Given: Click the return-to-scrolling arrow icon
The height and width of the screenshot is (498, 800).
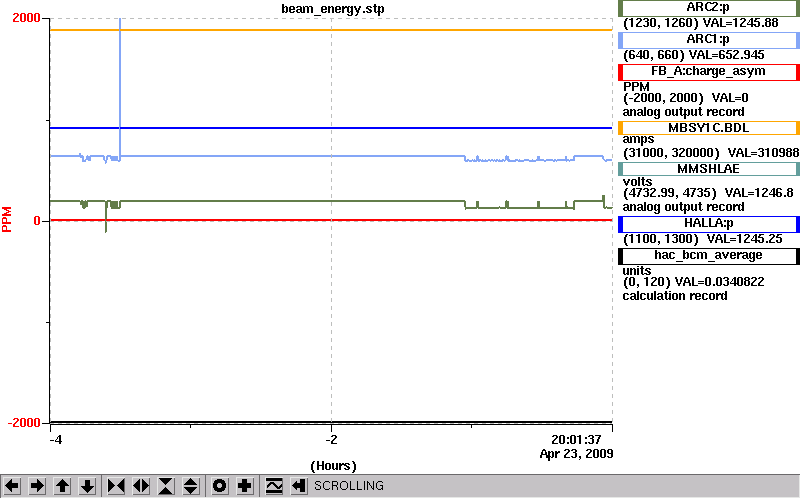Looking at the screenshot, I should pos(298,486).
